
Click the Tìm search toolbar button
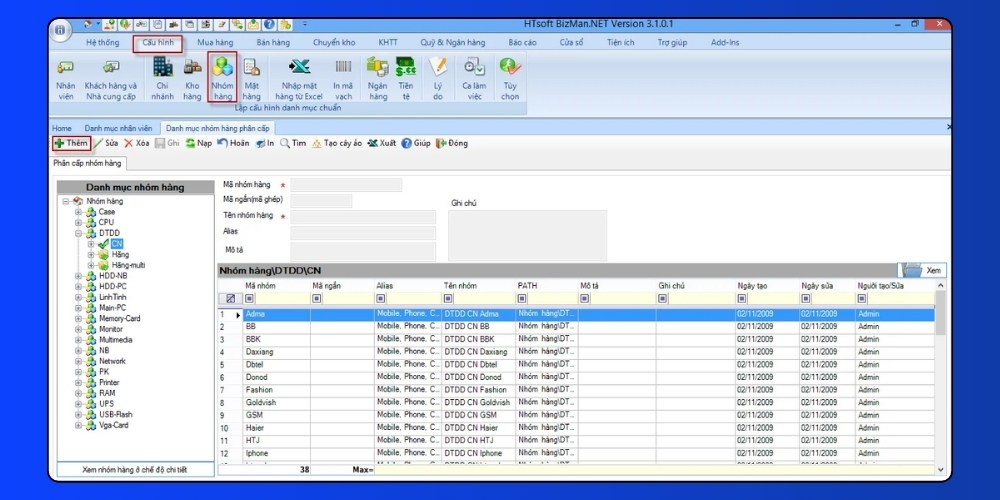coord(293,143)
